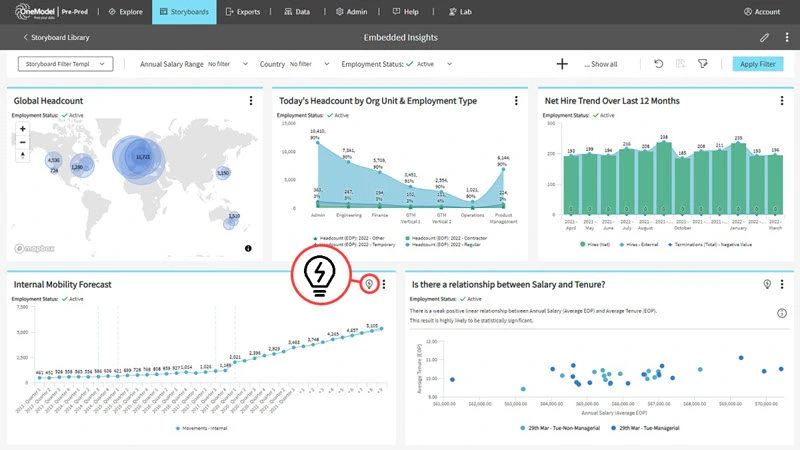Click Show all filters
This screenshot has width=800, height=450.
coord(601,64)
